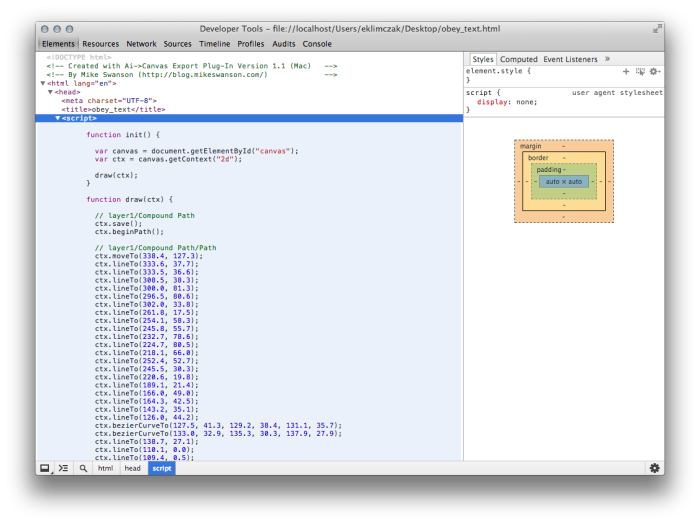Toggle element state icon in Styles pane
700x524 pixels.
point(640,71)
